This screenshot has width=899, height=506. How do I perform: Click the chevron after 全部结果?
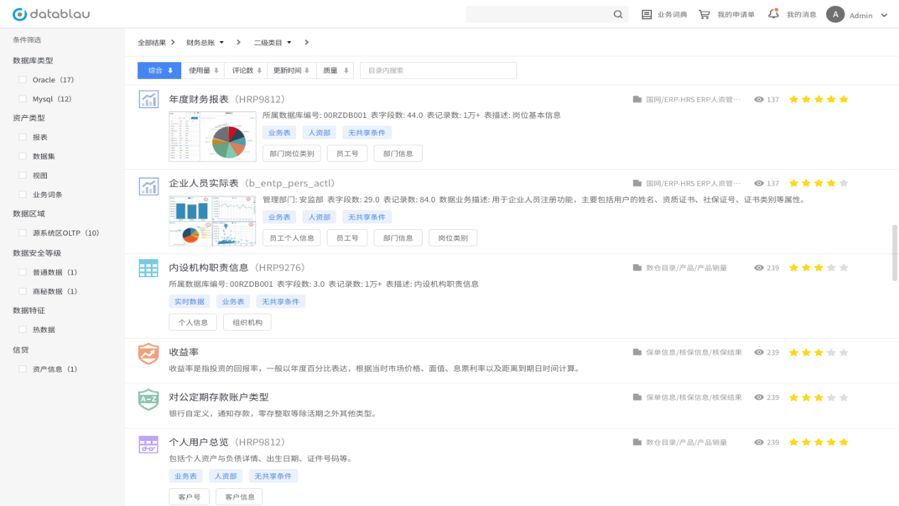[173, 42]
